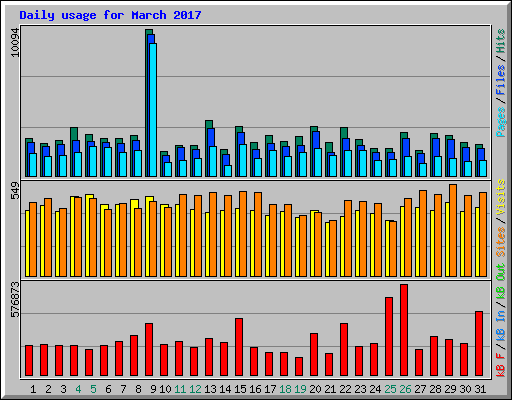Click day 5 weekend label on x-axis
This screenshot has height=400, width=512.
point(93,389)
